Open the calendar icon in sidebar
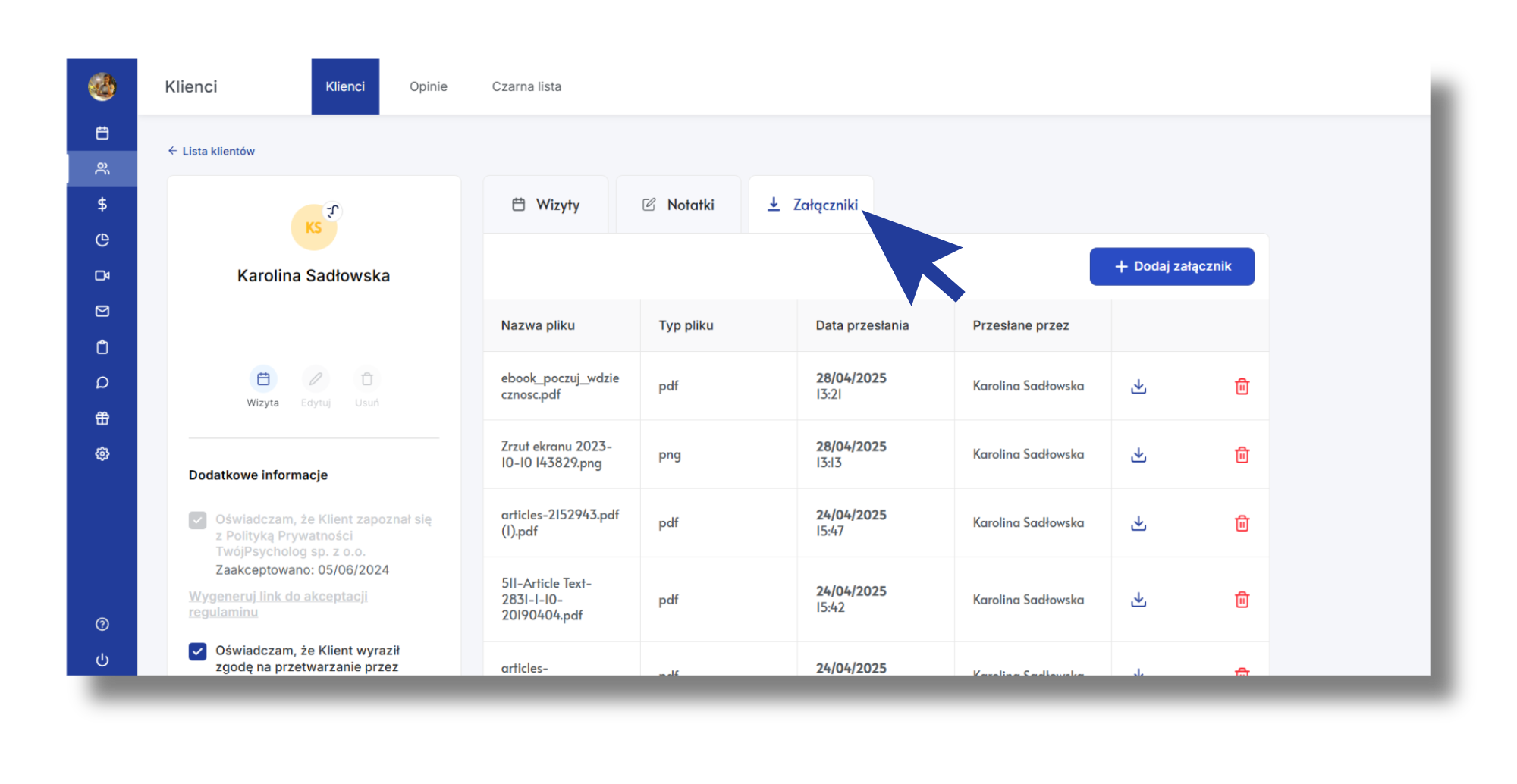This screenshot has width=1517, height=784. pyautogui.click(x=102, y=133)
